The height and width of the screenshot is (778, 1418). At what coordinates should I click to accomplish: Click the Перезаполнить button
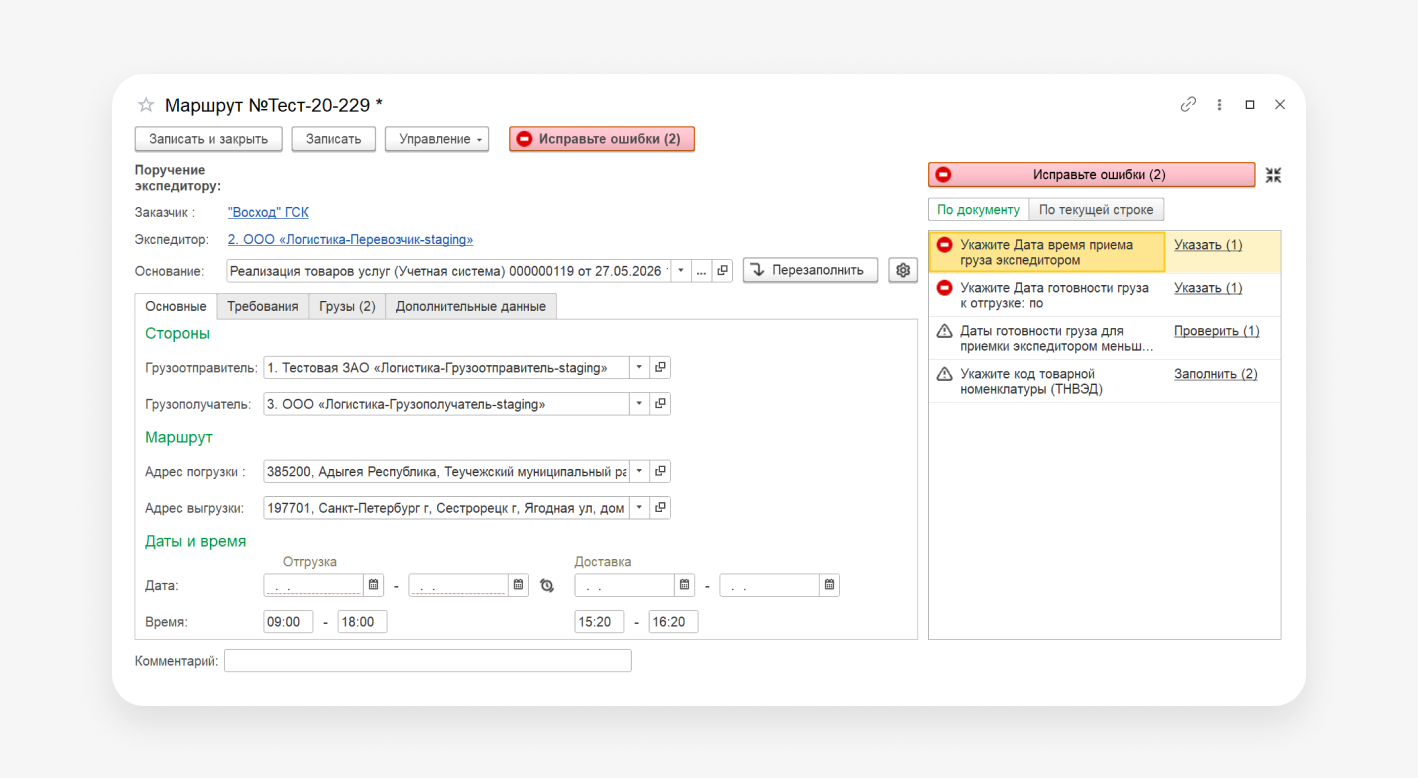810,270
